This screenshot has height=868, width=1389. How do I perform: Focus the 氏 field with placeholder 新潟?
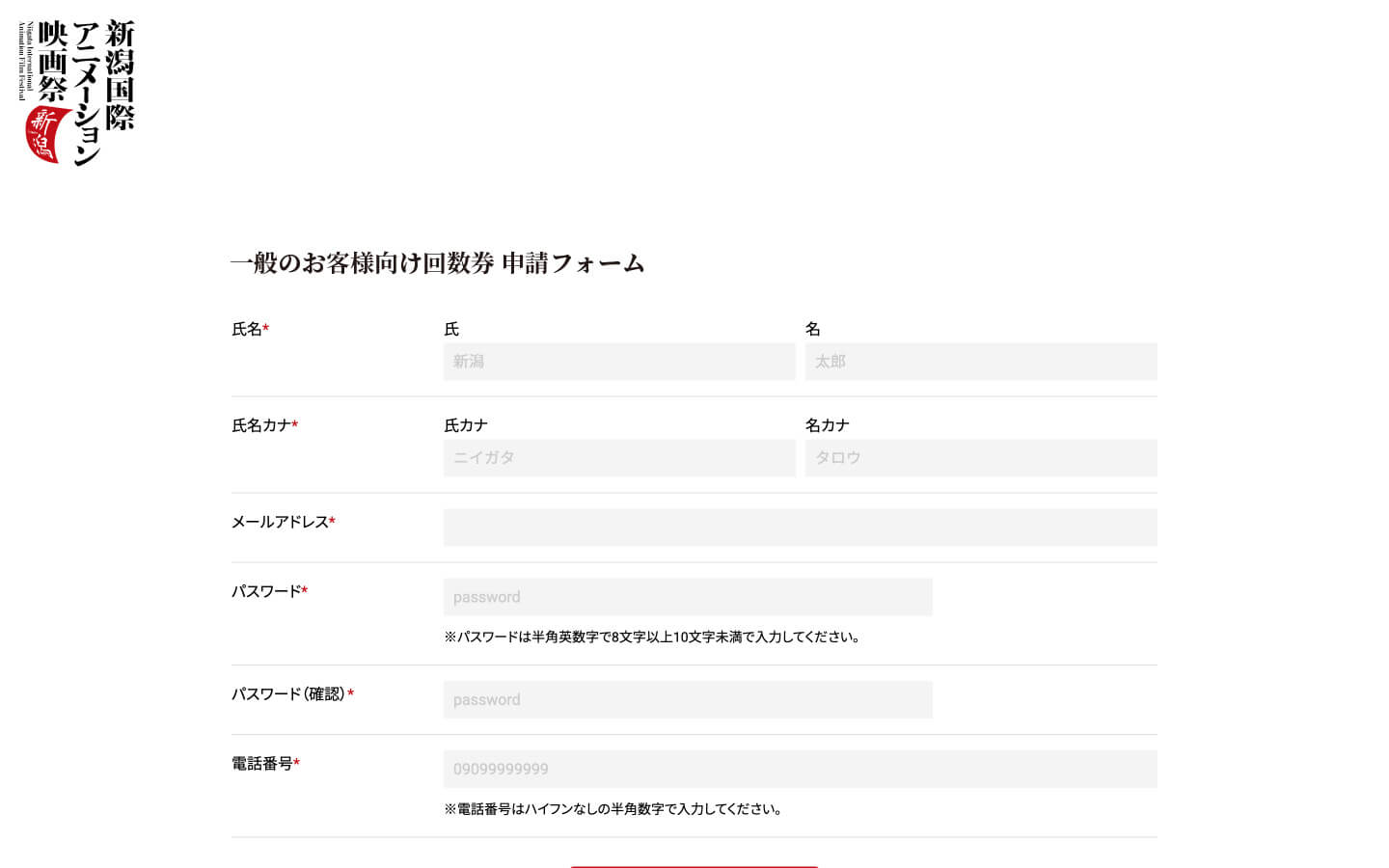(x=619, y=362)
